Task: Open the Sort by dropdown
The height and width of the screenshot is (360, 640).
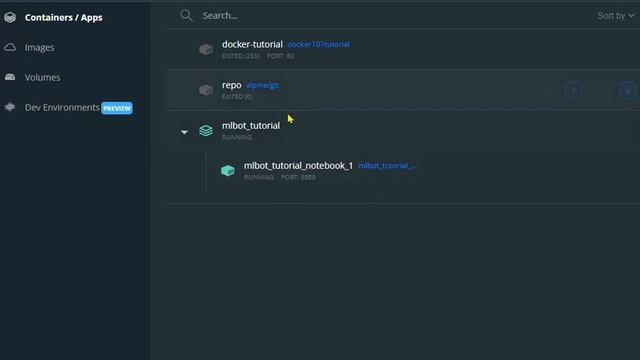Action: coord(616,16)
